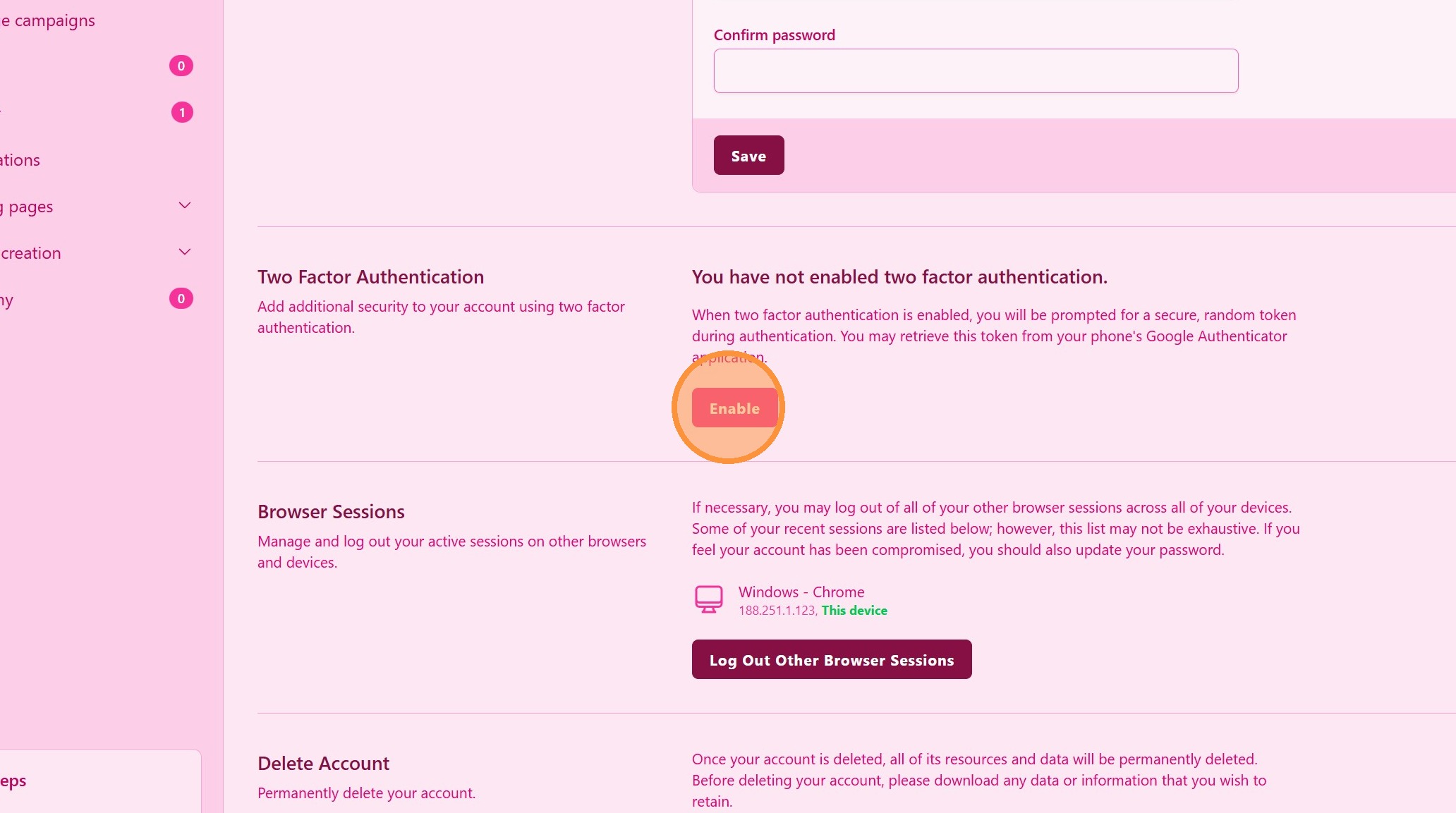Click the pink badge showing 1 in sidebar
Viewport: 1456px width, 813px height.
tap(182, 113)
